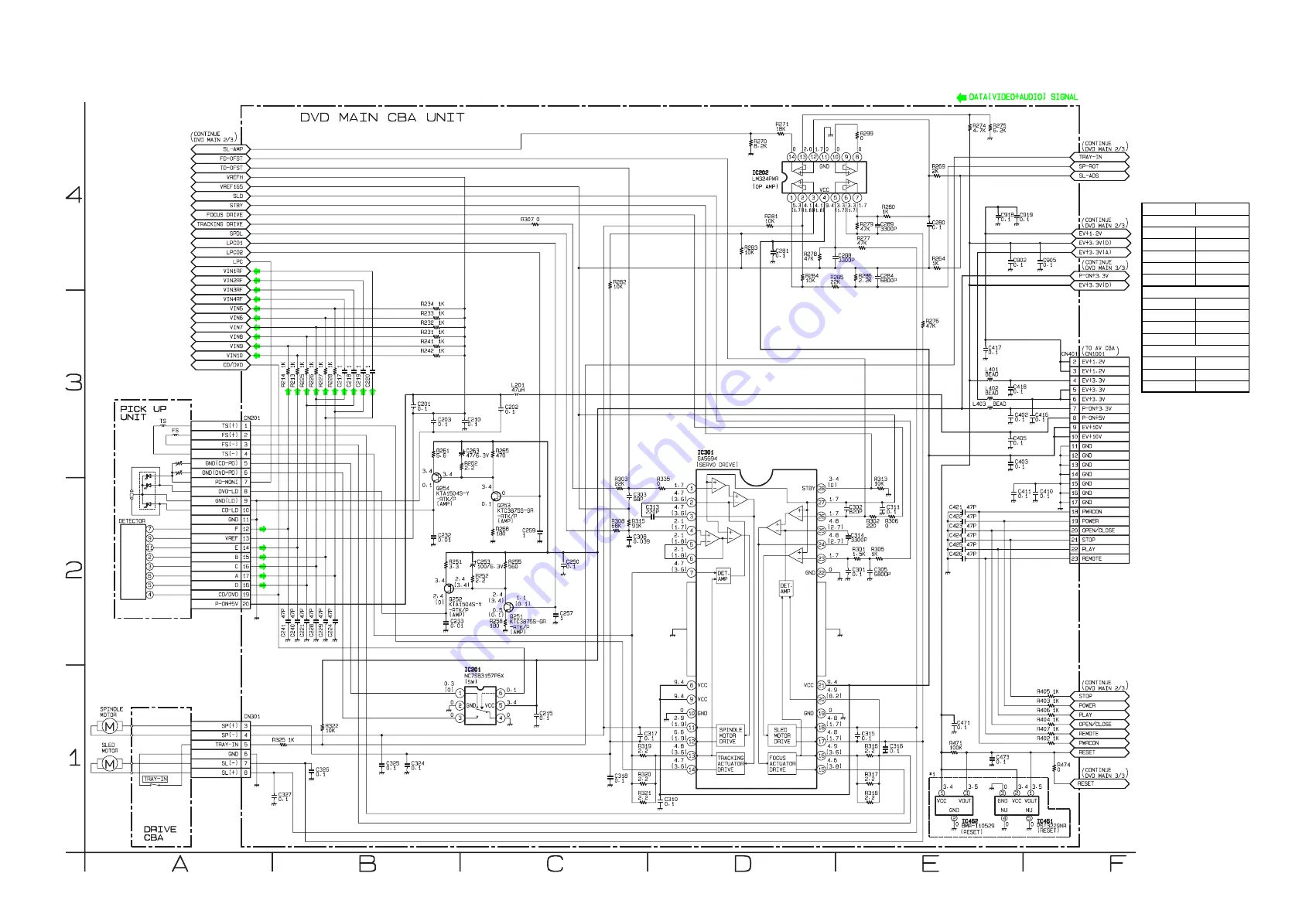
Task: Click the LPC01 signal connector
Action: 221,243
